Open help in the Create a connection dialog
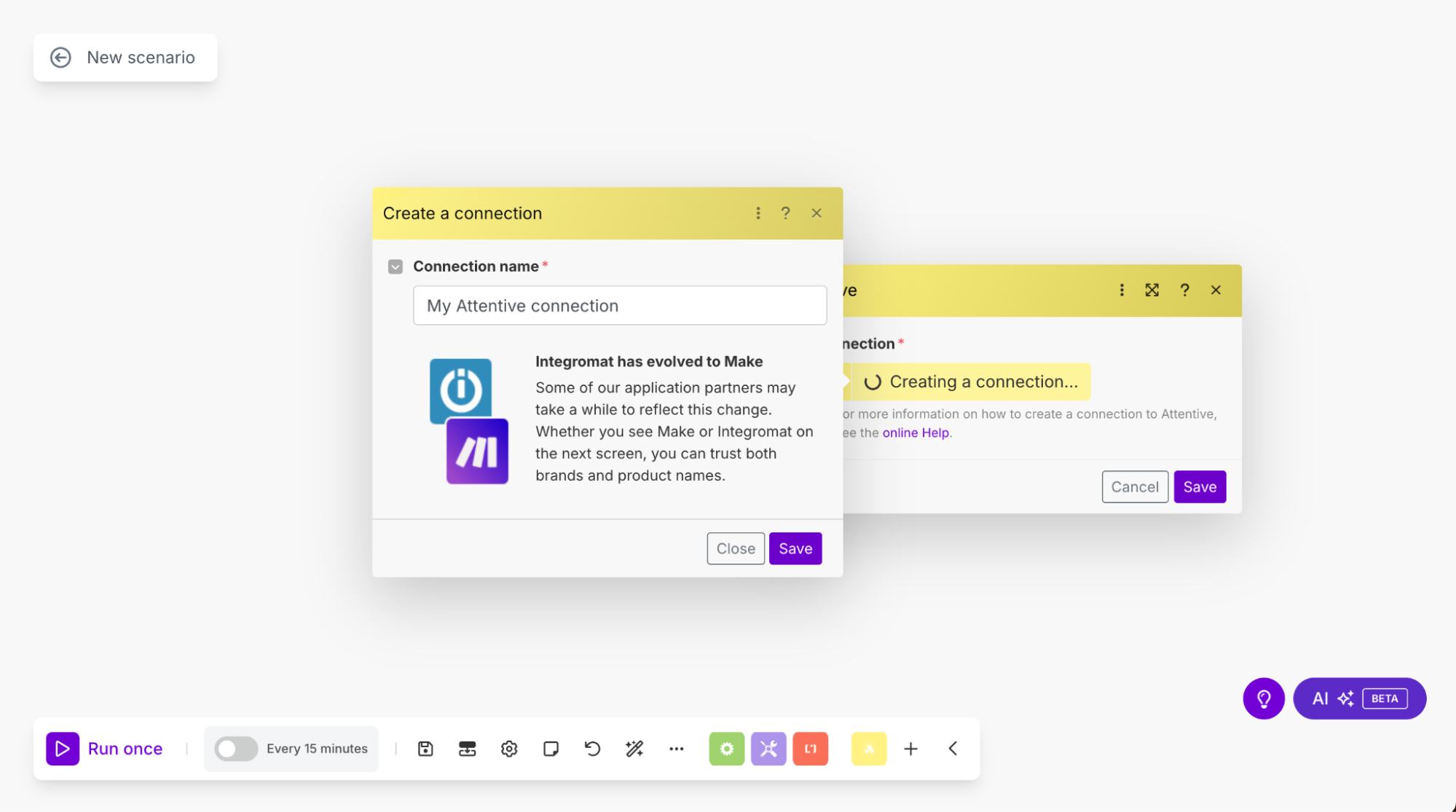This screenshot has height=812, width=1456. click(785, 213)
